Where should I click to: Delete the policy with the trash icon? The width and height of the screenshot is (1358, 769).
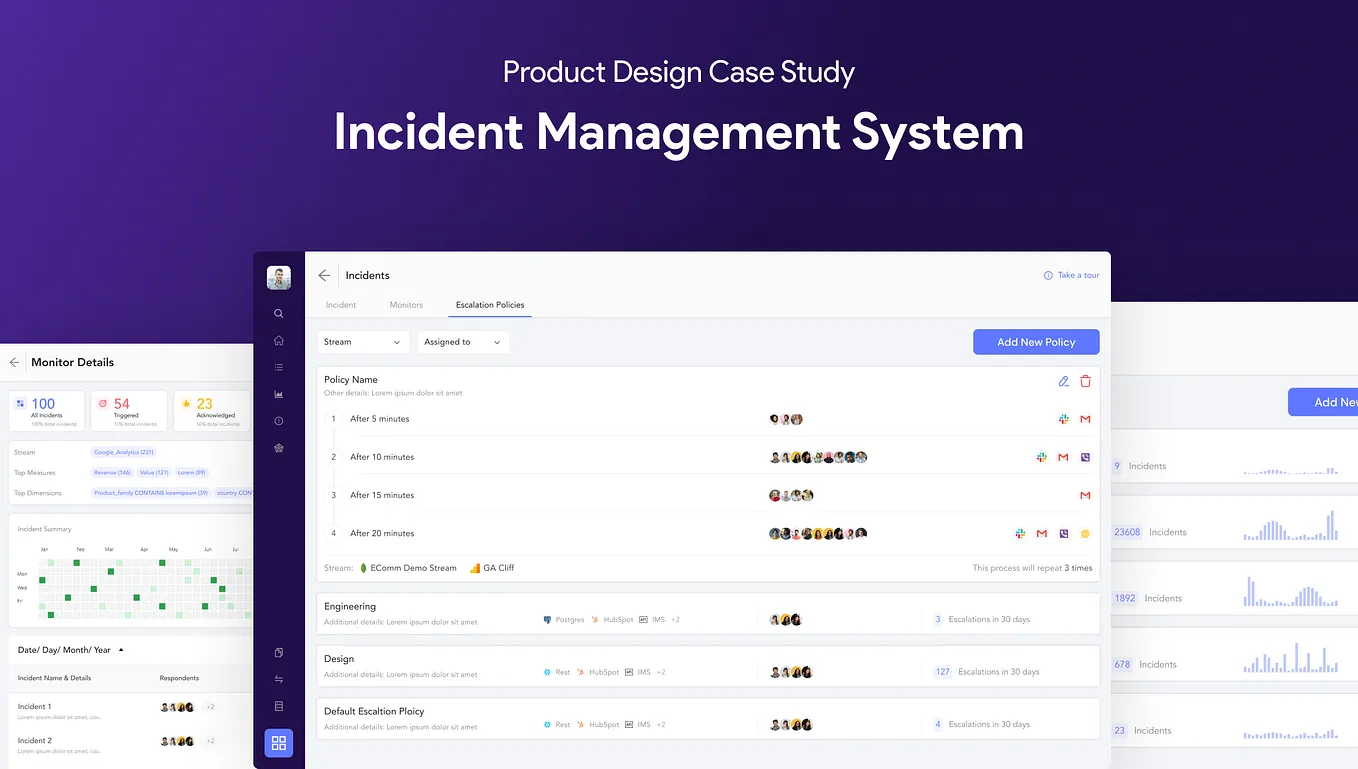[x=1086, y=381]
